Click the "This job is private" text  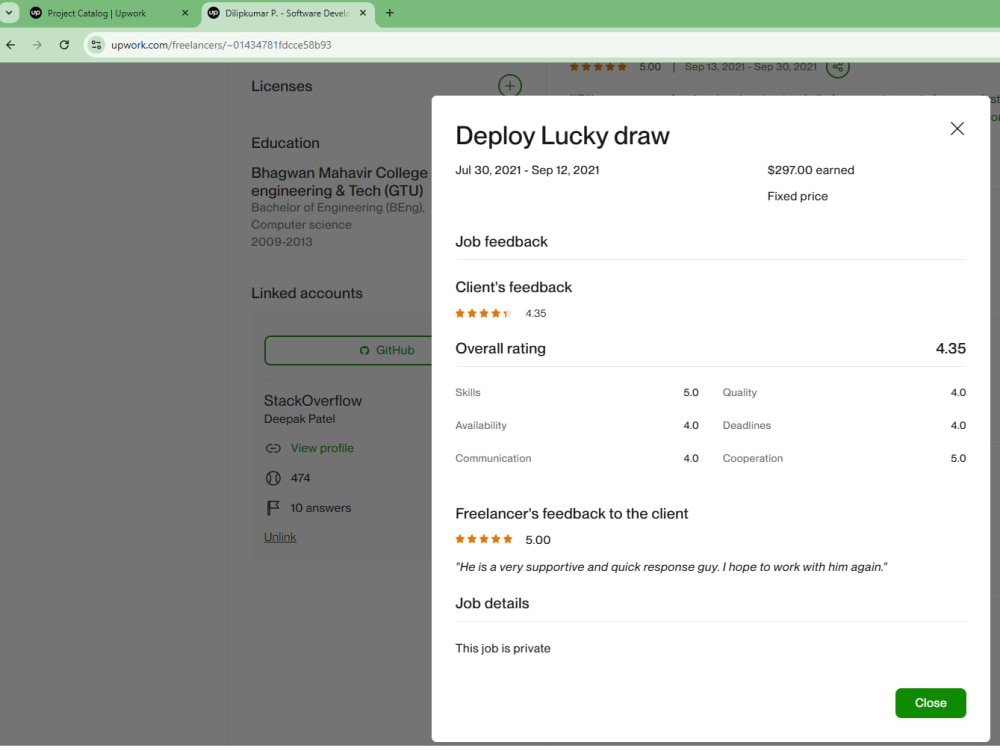pos(503,648)
